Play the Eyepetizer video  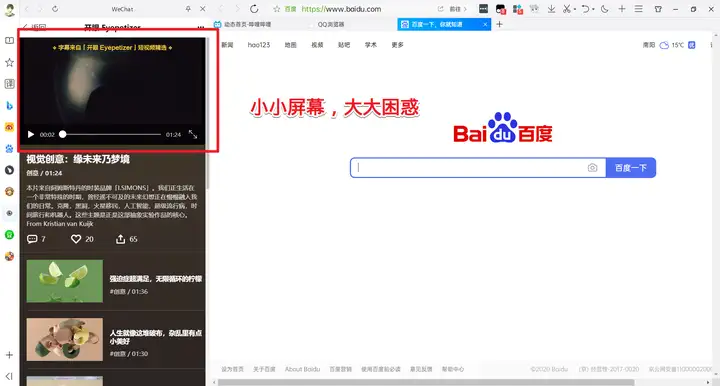coord(31,134)
